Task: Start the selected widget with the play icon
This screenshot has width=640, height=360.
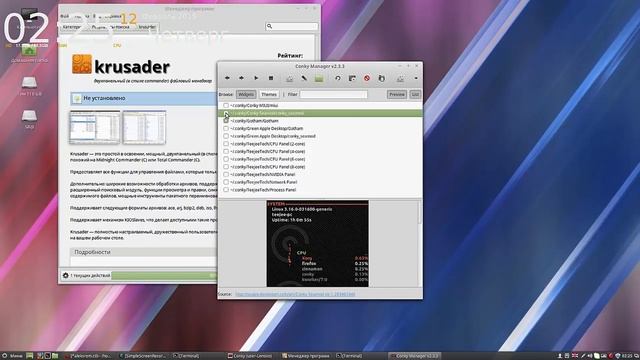Action: [x=256, y=78]
